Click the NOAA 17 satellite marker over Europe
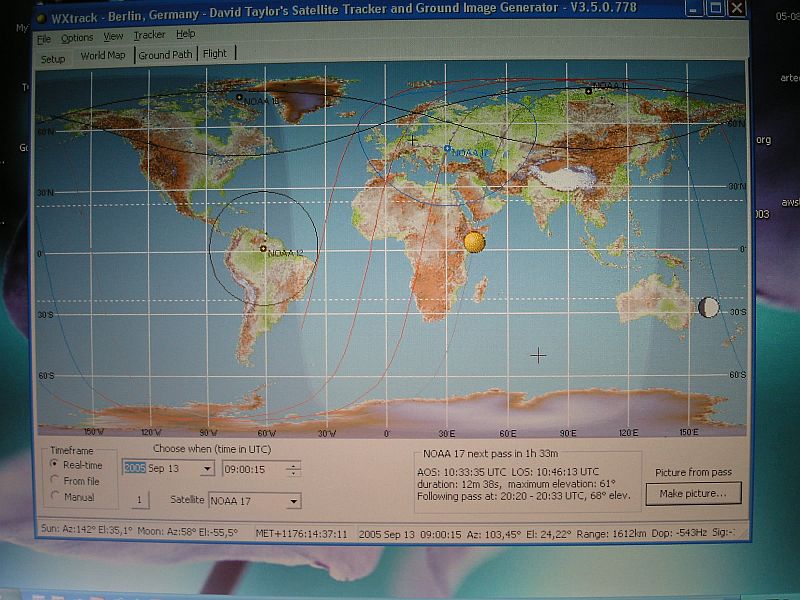Image resolution: width=800 pixels, height=600 pixels. tap(447, 148)
